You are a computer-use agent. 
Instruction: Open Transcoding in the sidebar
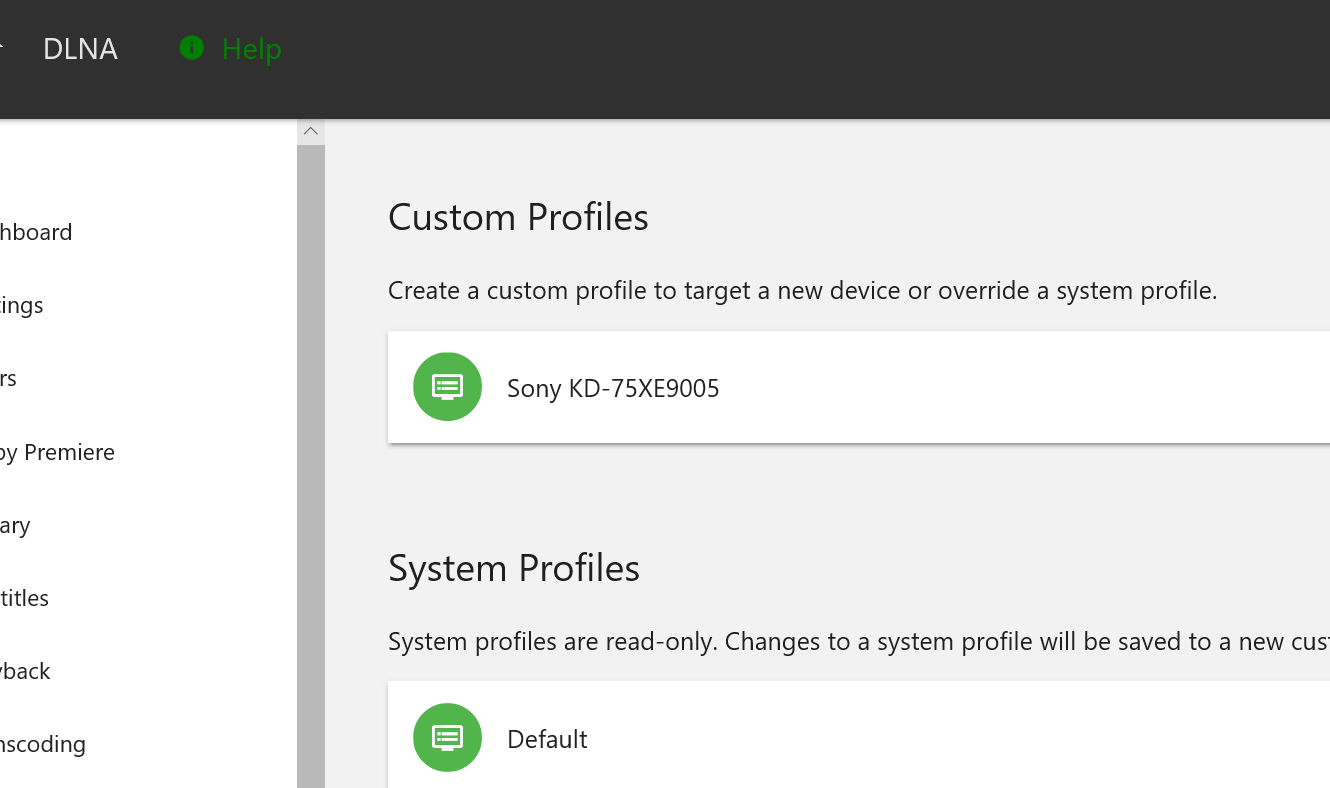coord(43,744)
